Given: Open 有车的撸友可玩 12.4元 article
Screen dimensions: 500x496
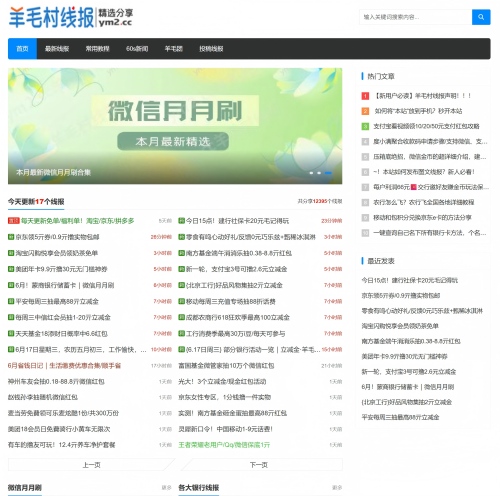Looking at the screenshot, I should tap(62, 445).
